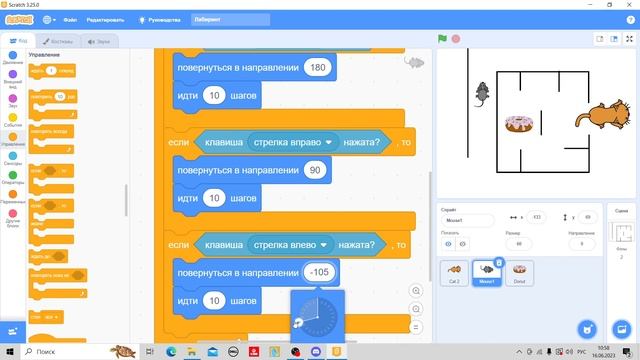Select the Звук block category
Viewport: 640px width, 360px height.
tap(13, 101)
